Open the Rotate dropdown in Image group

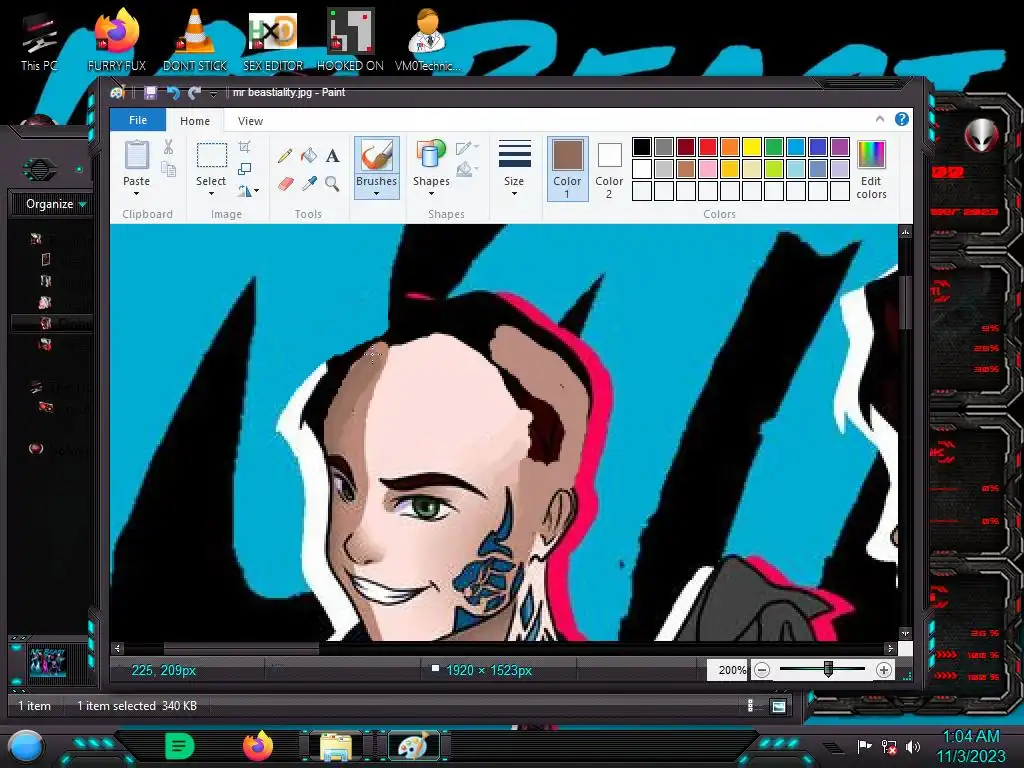point(248,191)
